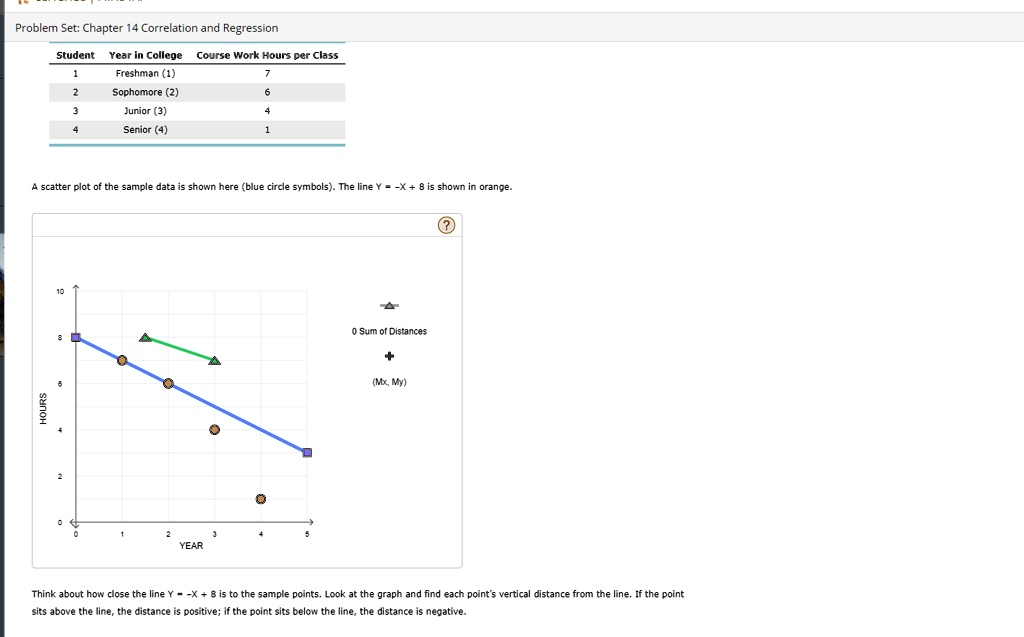The width and height of the screenshot is (1024, 637).
Task: Select the orange data point at year 4
Action: [260, 498]
